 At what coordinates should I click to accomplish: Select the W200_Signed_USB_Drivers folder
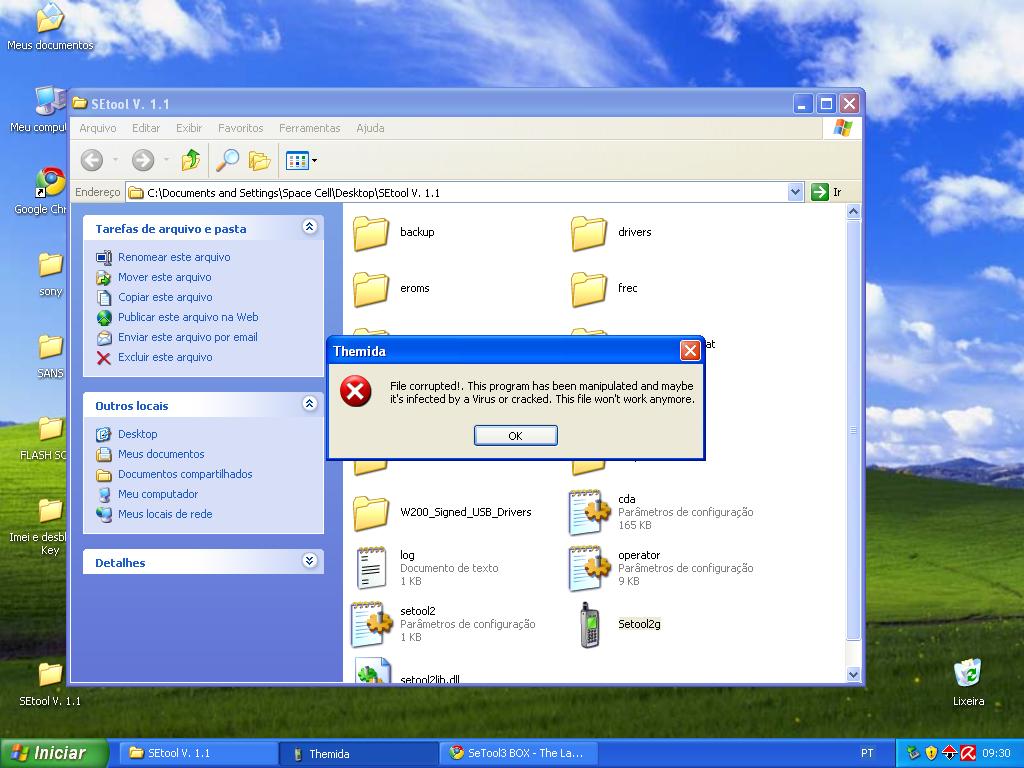click(371, 513)
